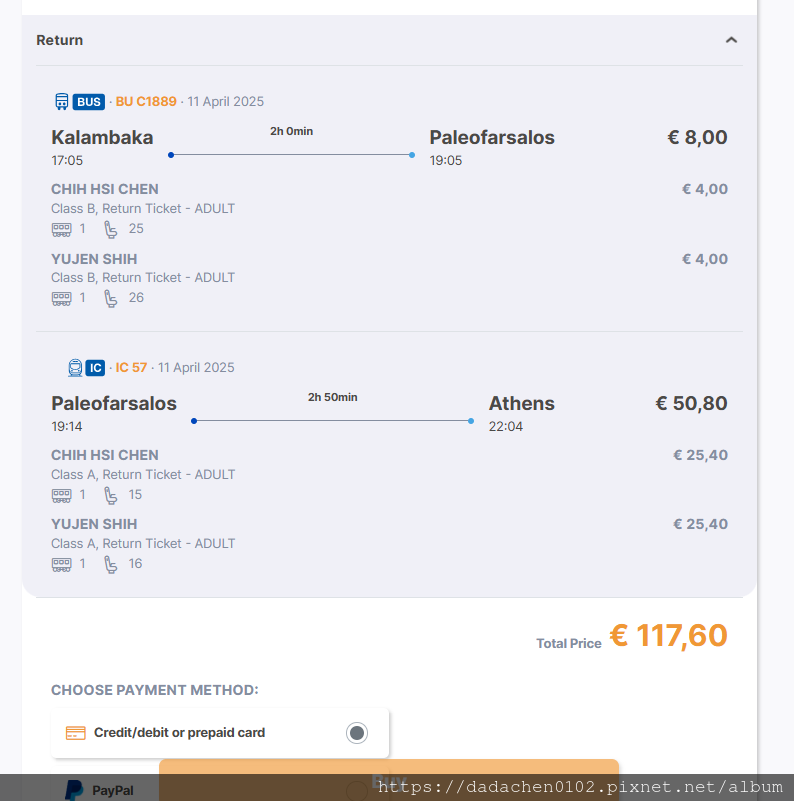Click the seat icon next to seat 15
Image resolution: width=794 pixels, height=801 pixels.
point(110,496)
